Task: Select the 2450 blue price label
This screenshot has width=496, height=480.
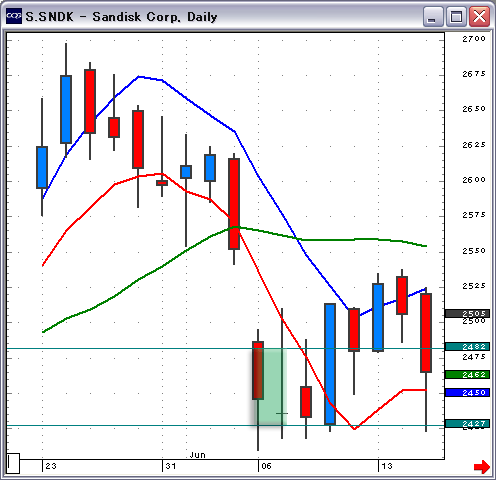Action: [x=467, y=393]
